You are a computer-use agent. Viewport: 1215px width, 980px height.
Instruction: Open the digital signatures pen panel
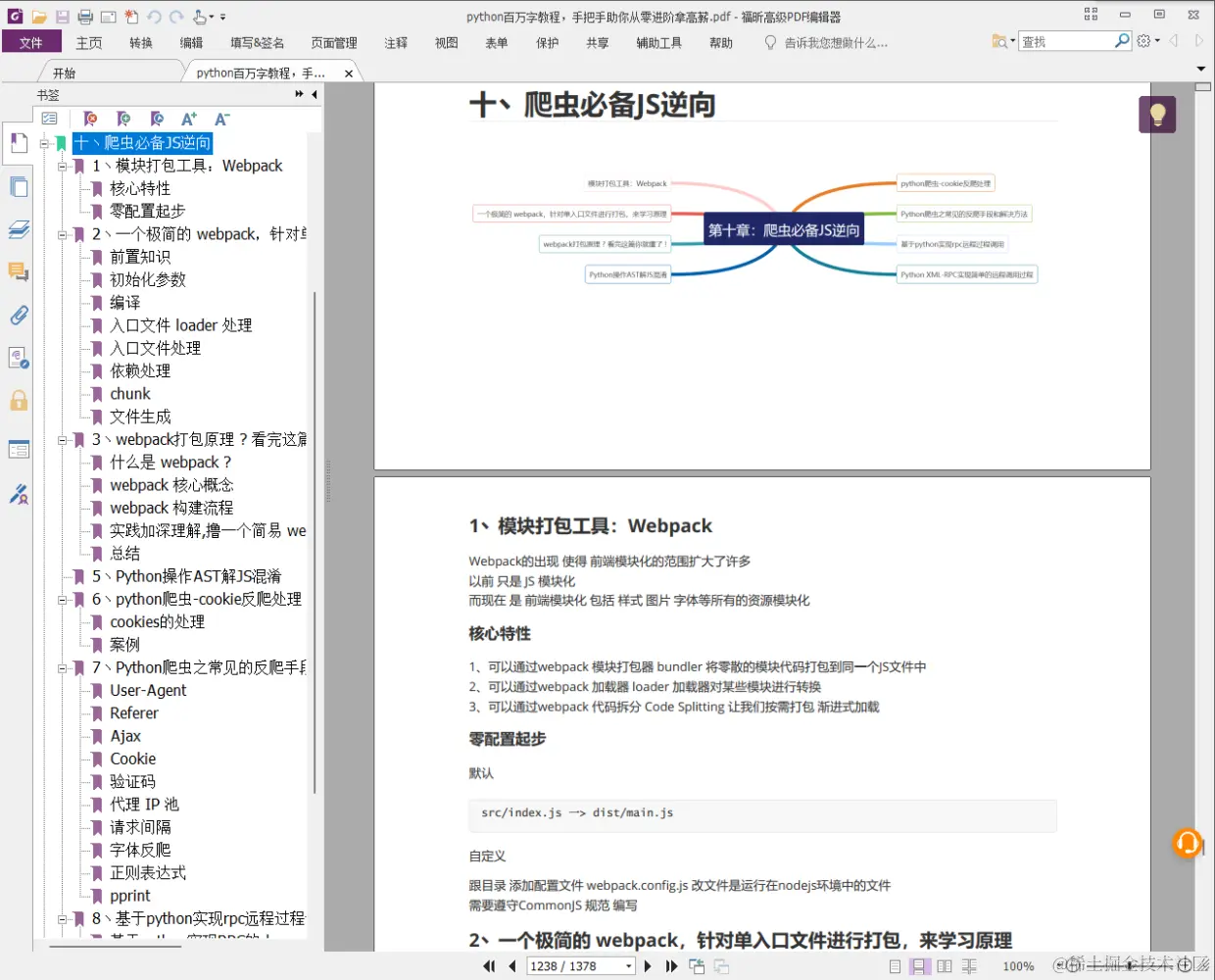(x=18, y=494)
